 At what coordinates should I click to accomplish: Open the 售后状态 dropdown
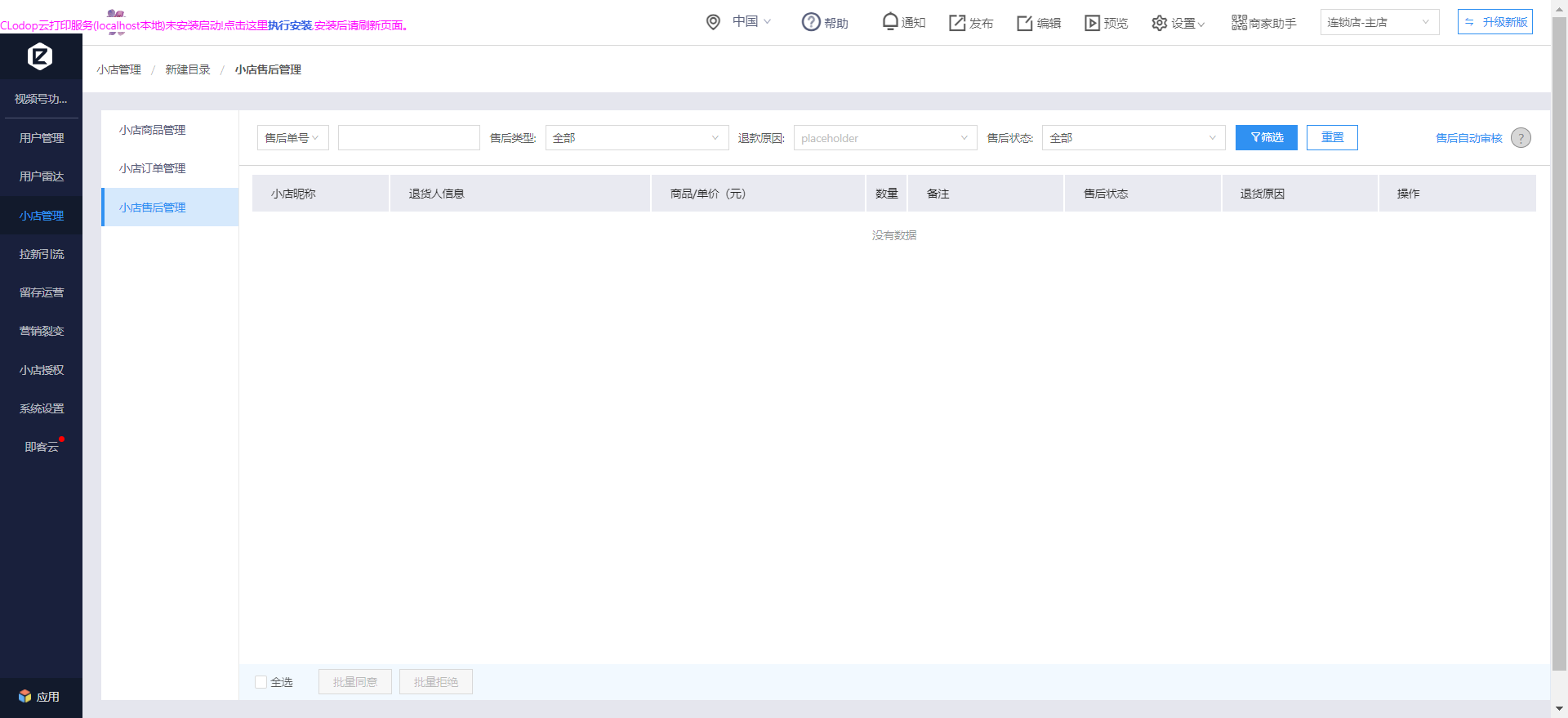coord(1134,138)
